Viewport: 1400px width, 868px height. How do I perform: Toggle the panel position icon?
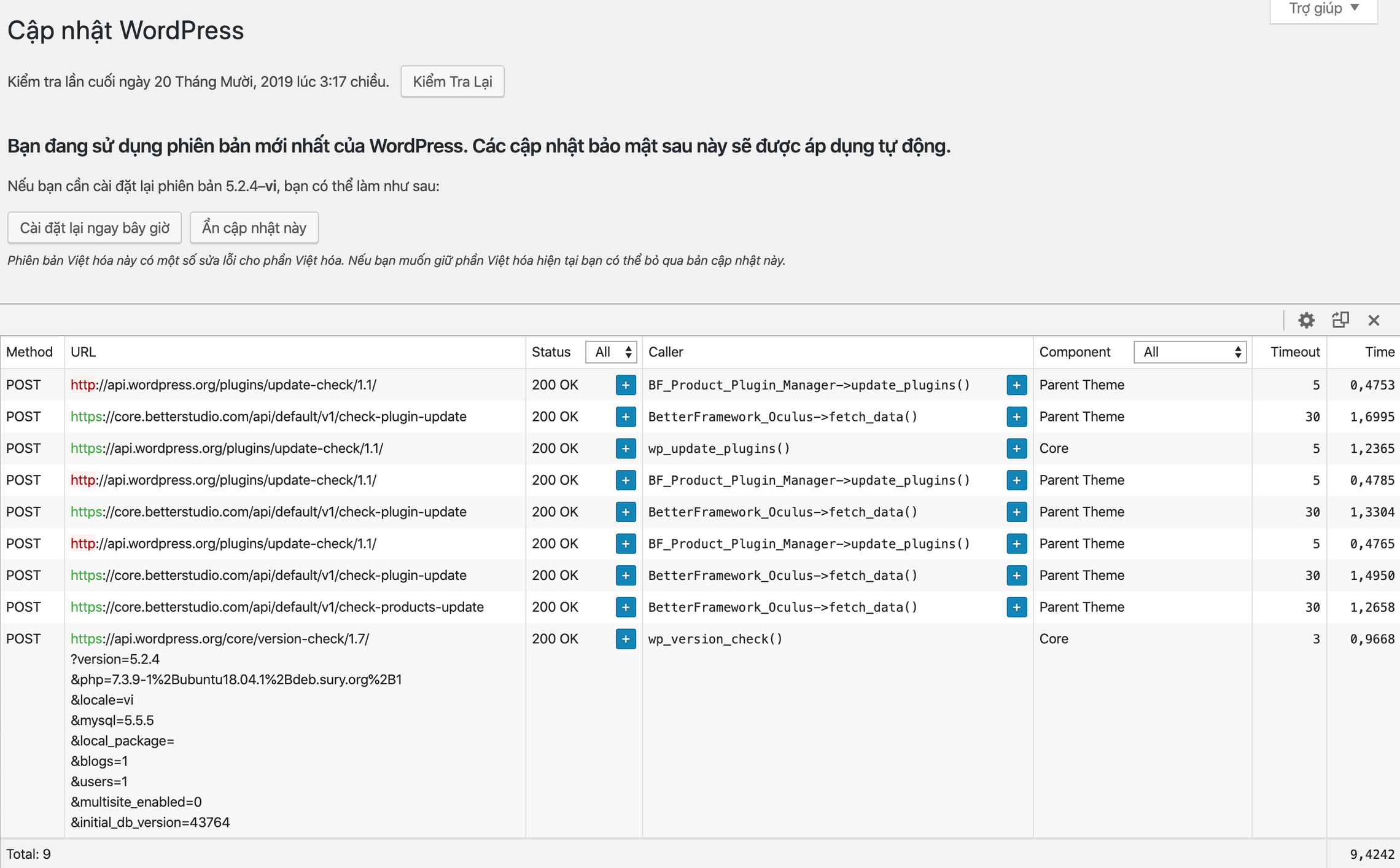click(1340, 320)
